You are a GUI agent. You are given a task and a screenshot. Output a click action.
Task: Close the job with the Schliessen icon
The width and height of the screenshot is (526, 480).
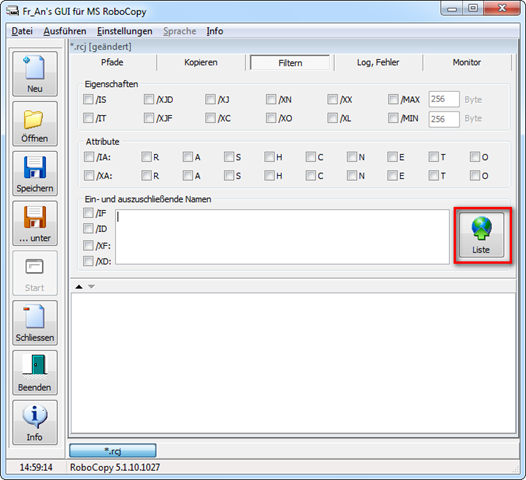[35, 323]
